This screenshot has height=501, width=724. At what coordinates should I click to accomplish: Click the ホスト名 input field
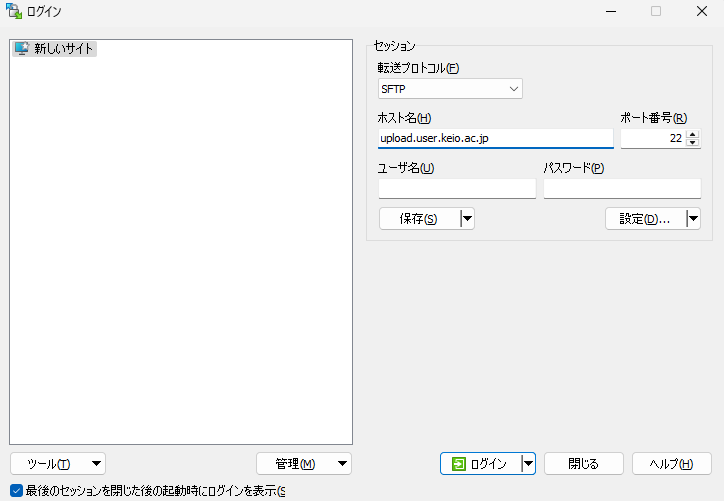point(495,138)
